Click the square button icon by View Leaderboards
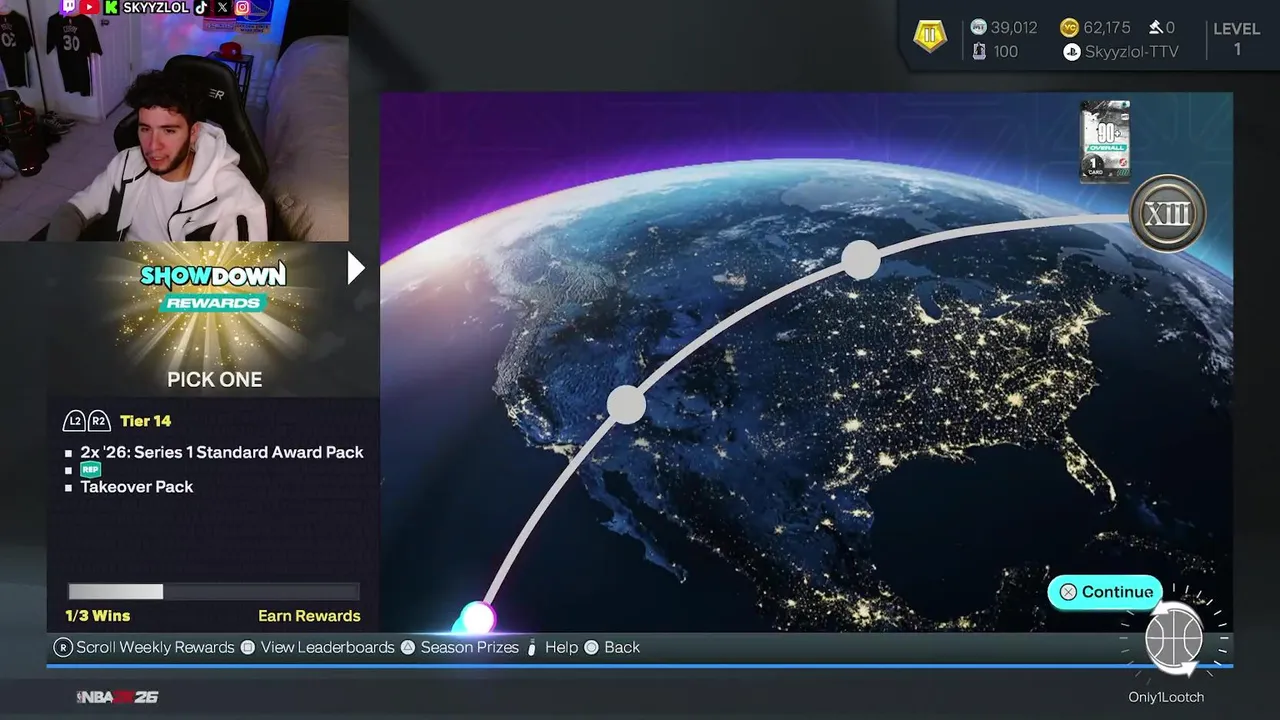Screen dimensions: 1280x720 pos(248,648)
